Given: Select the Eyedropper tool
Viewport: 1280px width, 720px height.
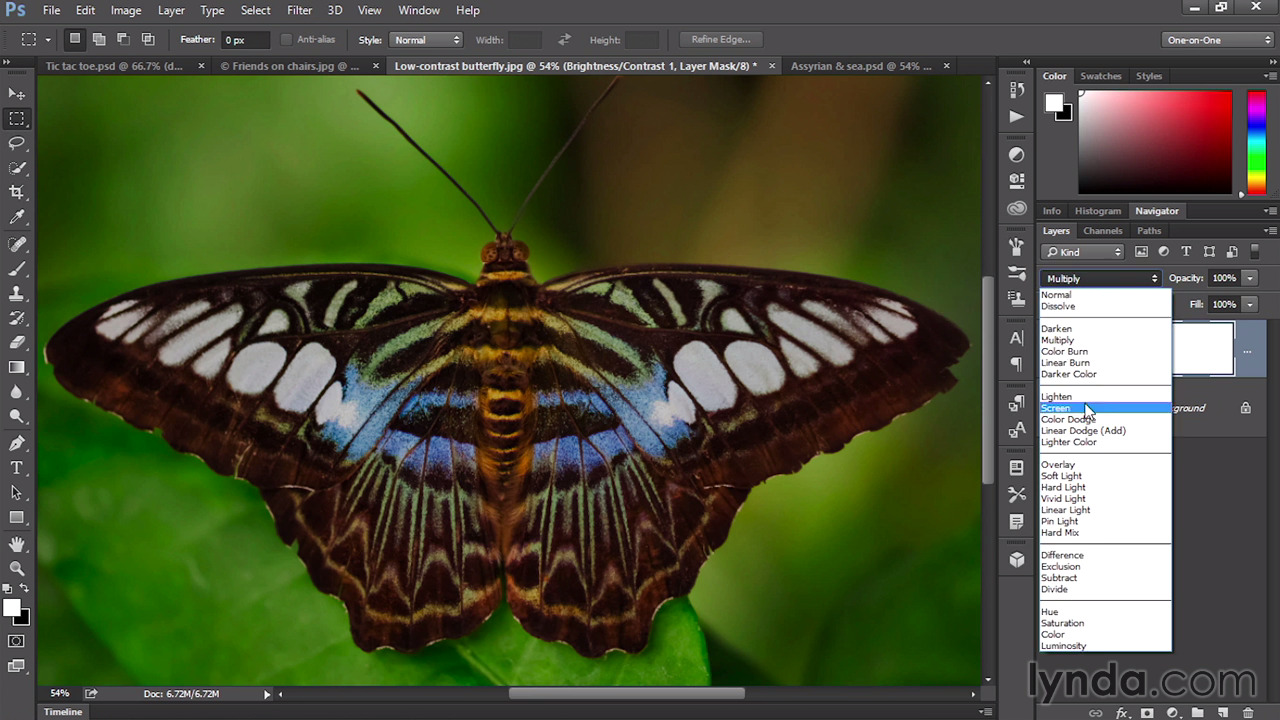Looking at the screenshot, I should tap(17, 217).
